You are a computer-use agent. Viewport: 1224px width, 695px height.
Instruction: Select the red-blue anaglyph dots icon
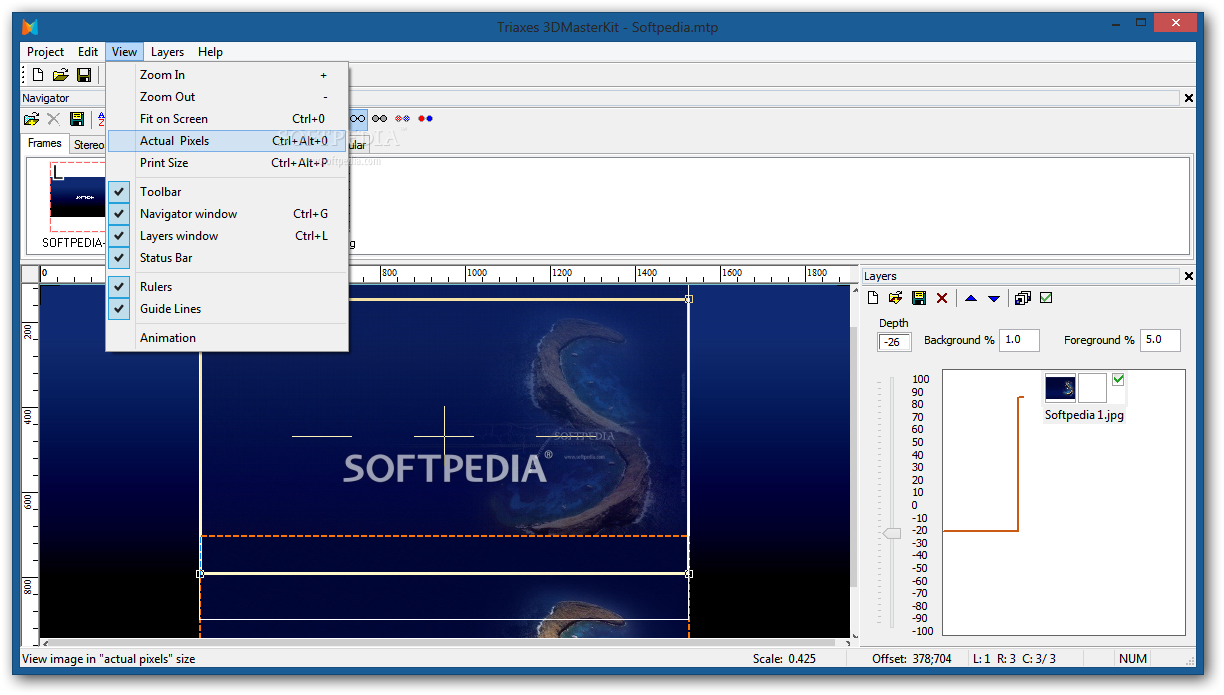point(426,118)
